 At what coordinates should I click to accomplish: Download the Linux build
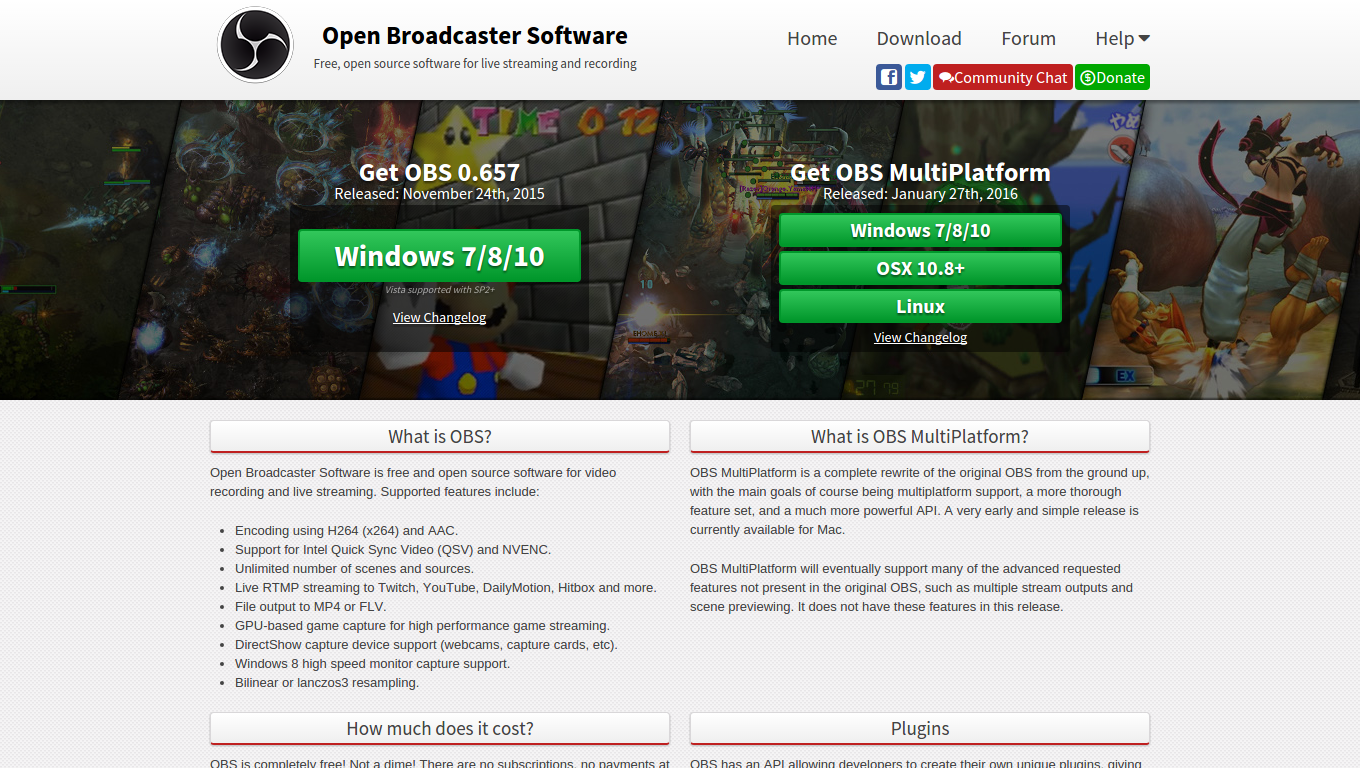(x=920, y=306)
